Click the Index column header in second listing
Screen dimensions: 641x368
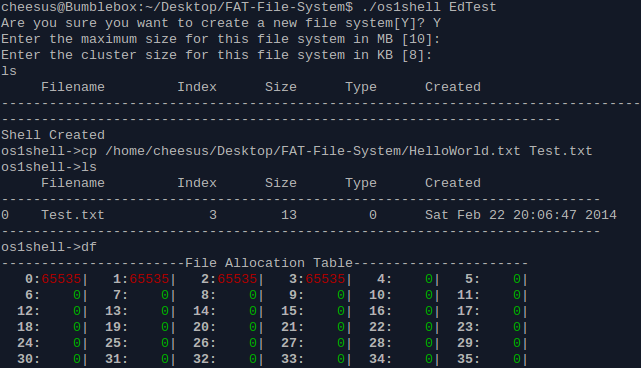pyautogui.click(x=197, y=183)
